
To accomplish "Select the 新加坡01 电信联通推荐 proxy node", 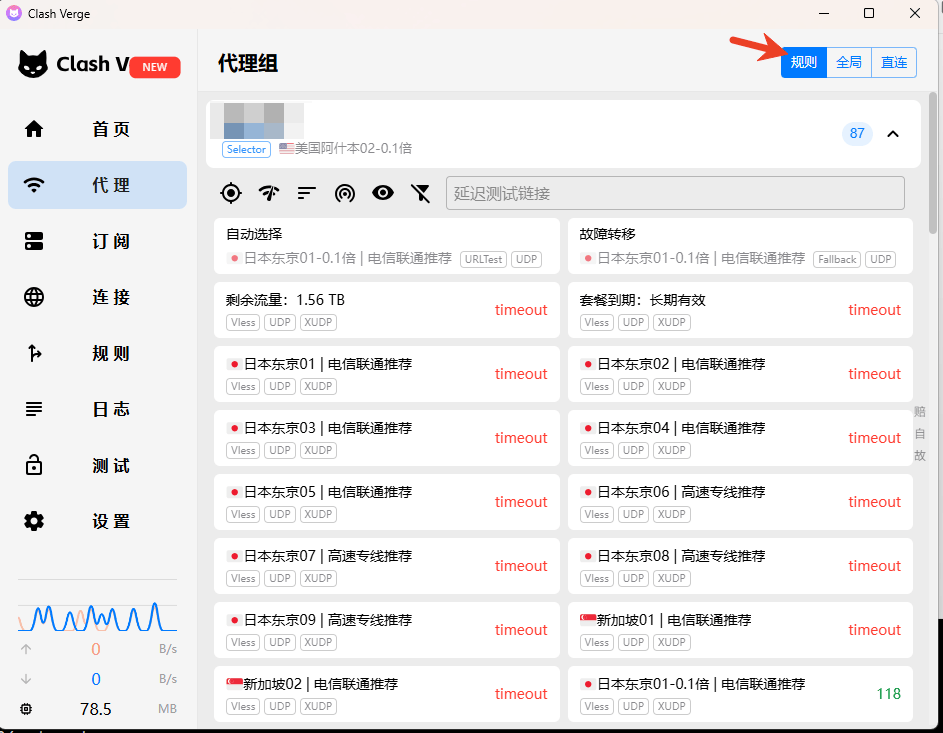I will (x=739, y=630).
